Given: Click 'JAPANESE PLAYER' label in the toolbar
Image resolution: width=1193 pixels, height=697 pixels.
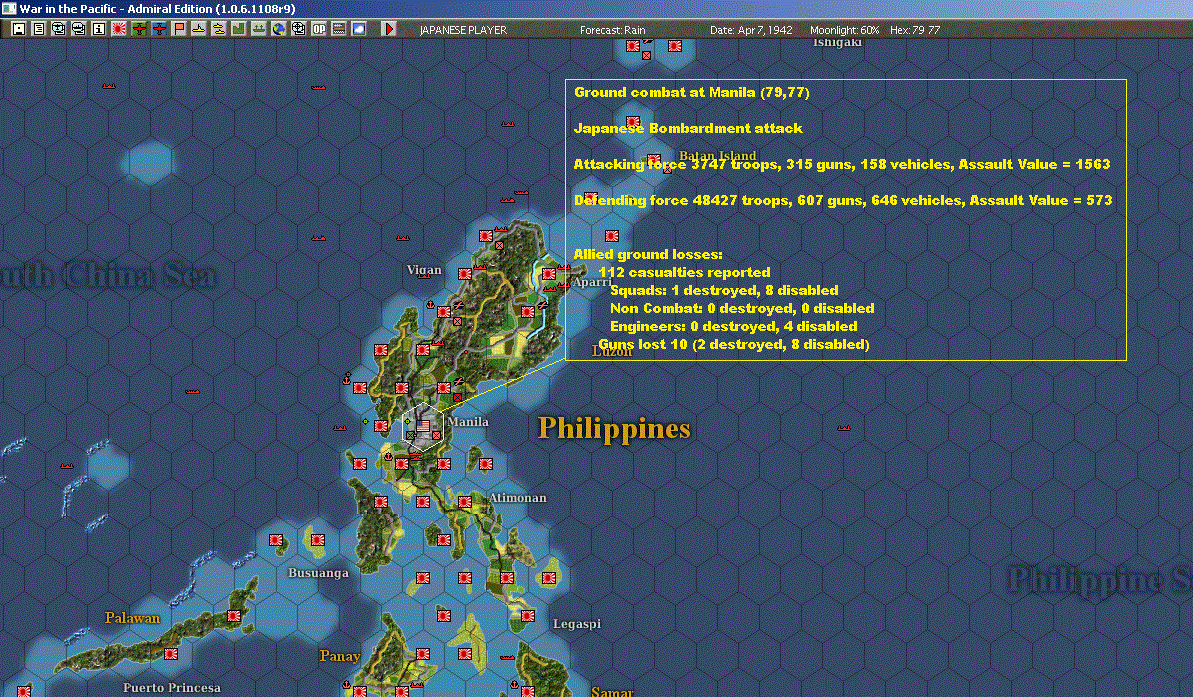Looking at the screenshot, I should pyautogui.click(x=463, y=30).
